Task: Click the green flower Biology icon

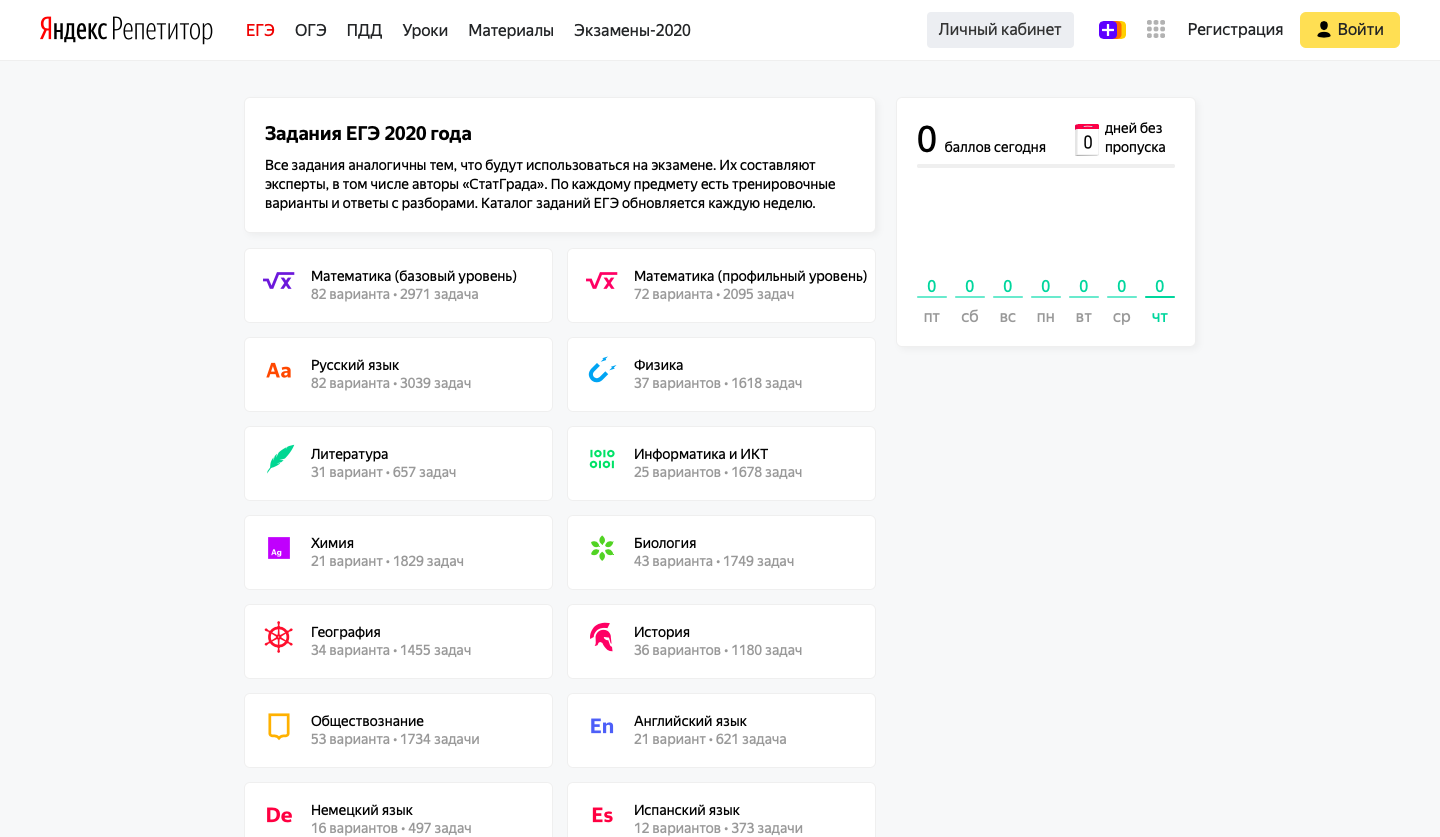Action: [x=601, y=548]
